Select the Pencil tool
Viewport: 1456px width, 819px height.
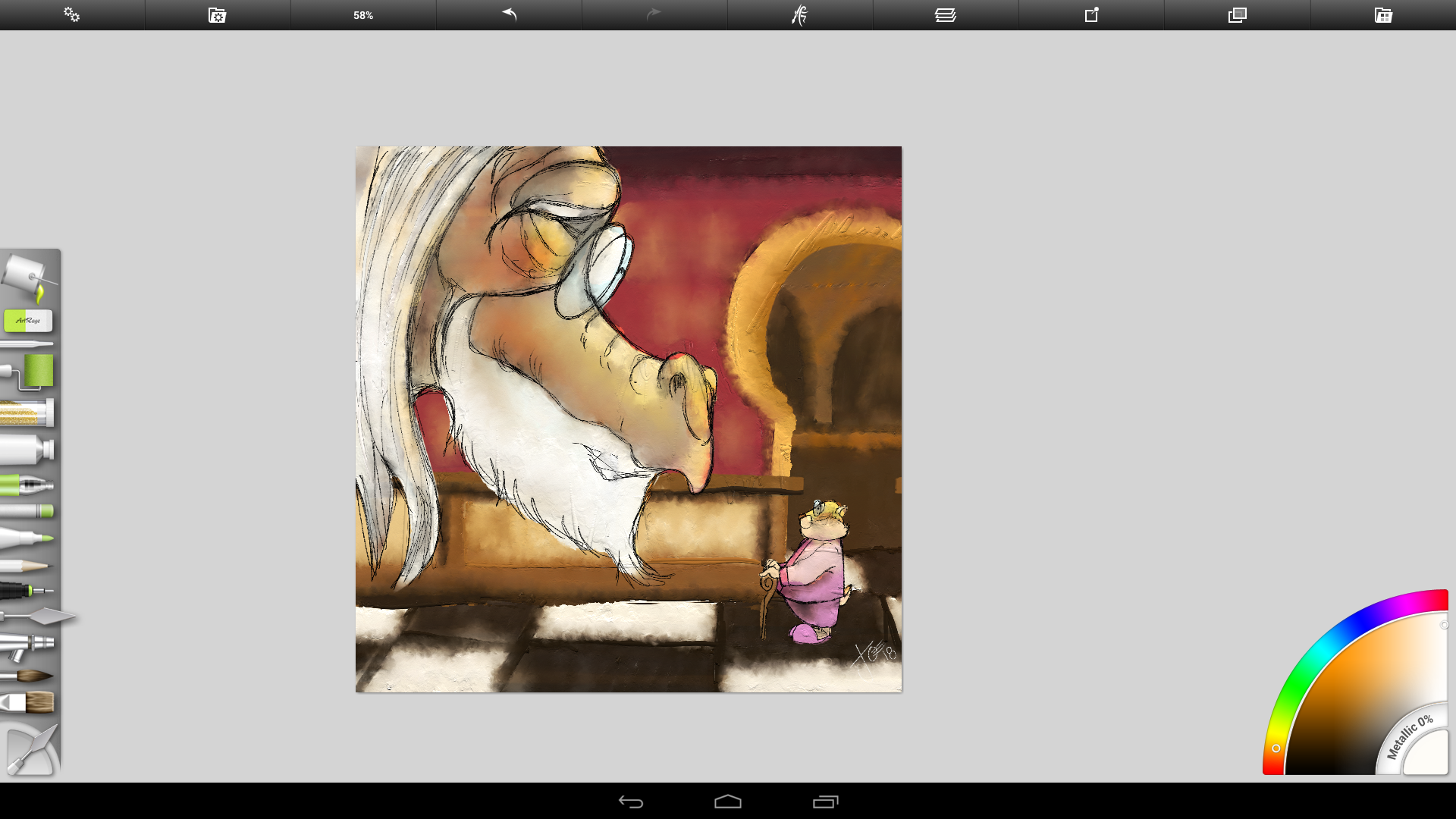[27, 566]
